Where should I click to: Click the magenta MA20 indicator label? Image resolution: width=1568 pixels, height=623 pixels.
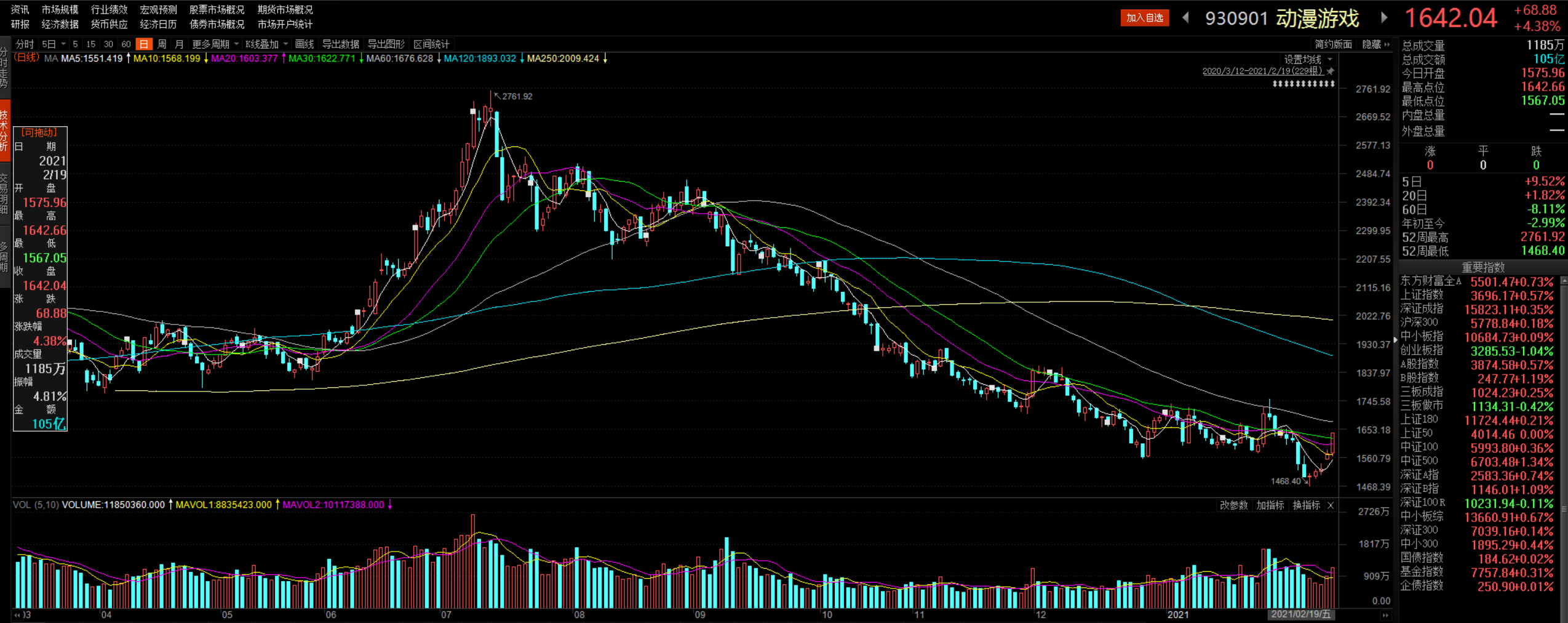tap(244, 58)
